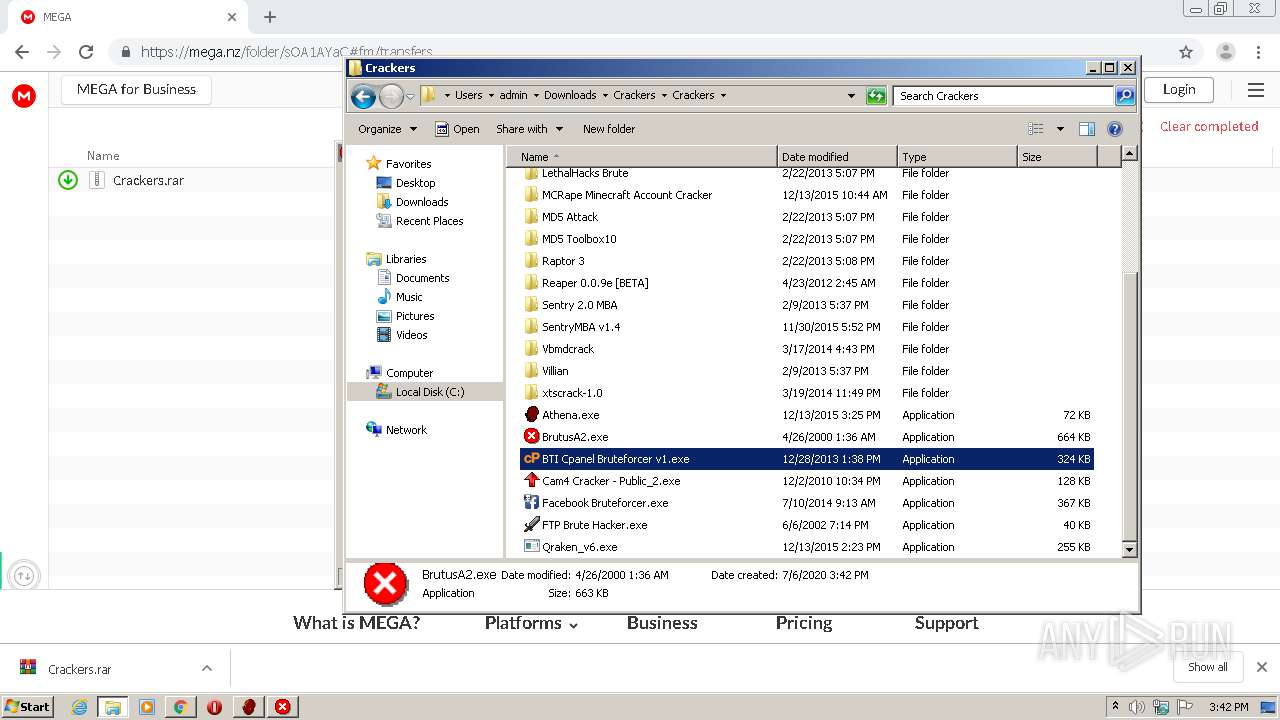Select the FTP Brute Hacker.exe icon

(532, 525)
